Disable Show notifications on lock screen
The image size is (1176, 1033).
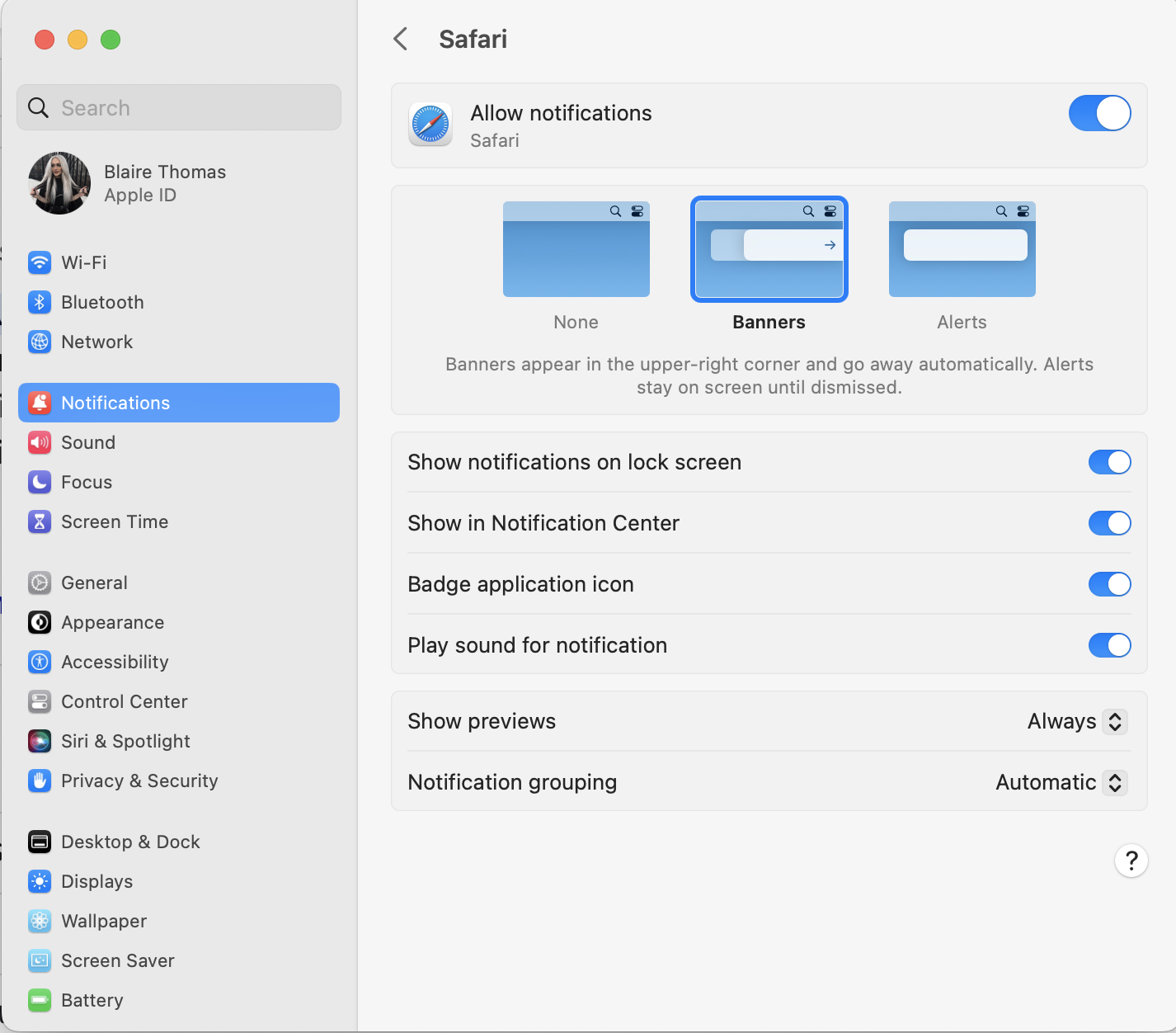[x=1110, y=462]
